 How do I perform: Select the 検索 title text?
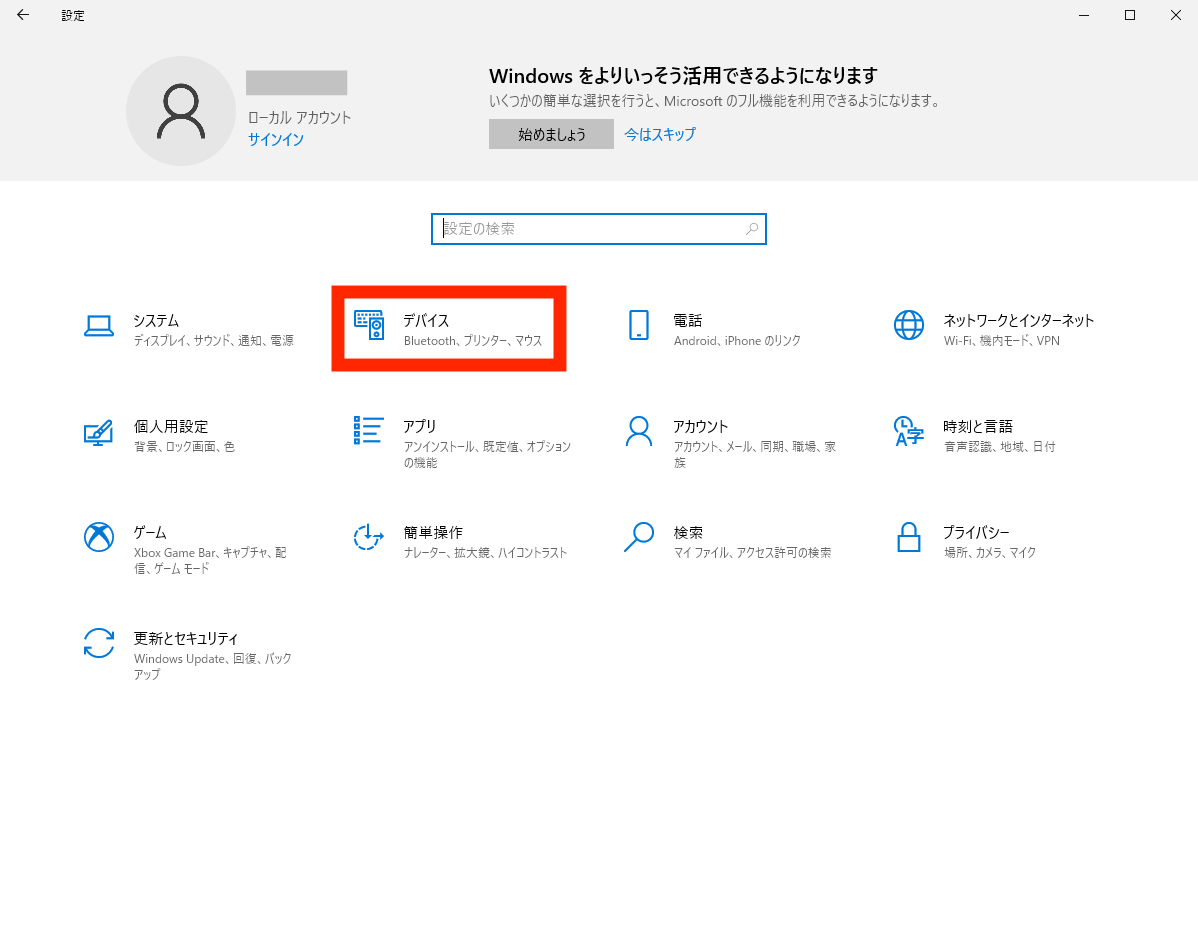[x=688, y=532]
